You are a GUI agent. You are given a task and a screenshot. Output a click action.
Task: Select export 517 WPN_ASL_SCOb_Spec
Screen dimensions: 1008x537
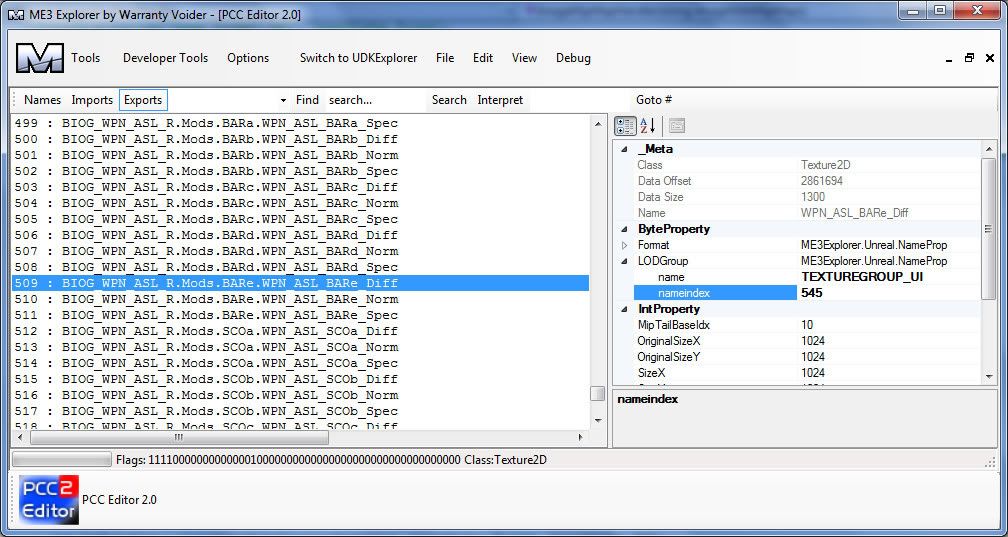pos(300,411)
